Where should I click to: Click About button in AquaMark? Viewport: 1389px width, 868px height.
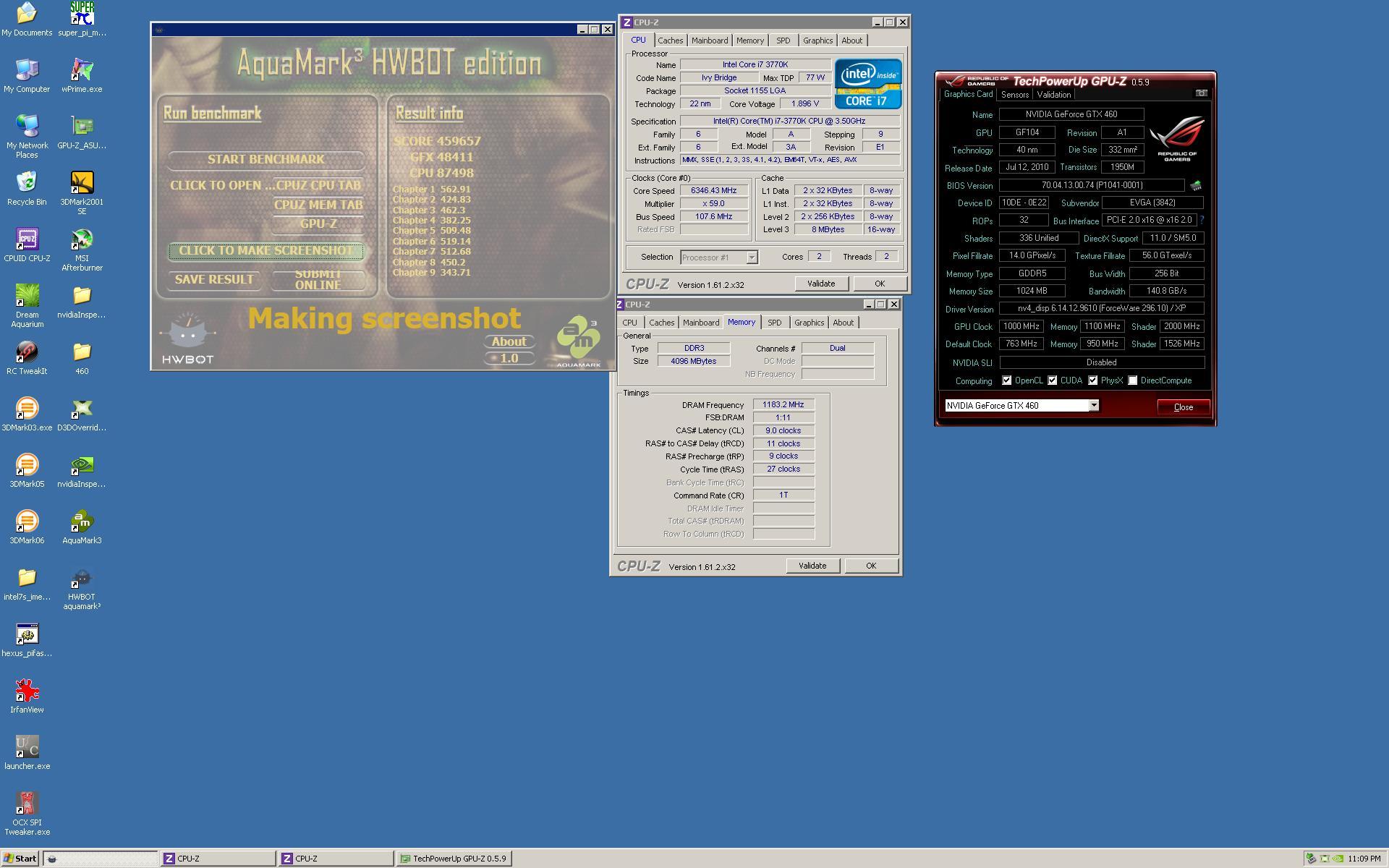509,341
